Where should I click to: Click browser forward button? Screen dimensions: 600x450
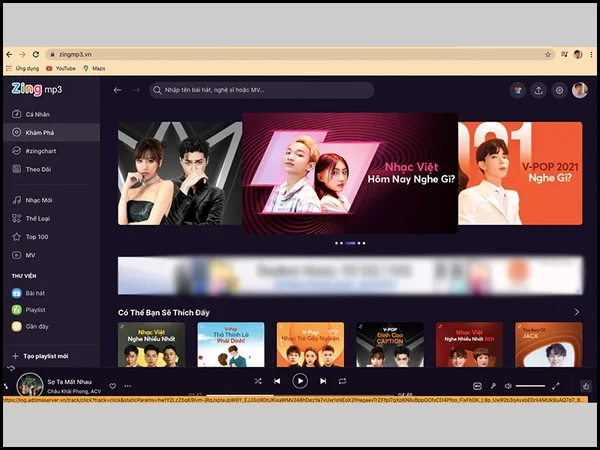pos(23,54)
